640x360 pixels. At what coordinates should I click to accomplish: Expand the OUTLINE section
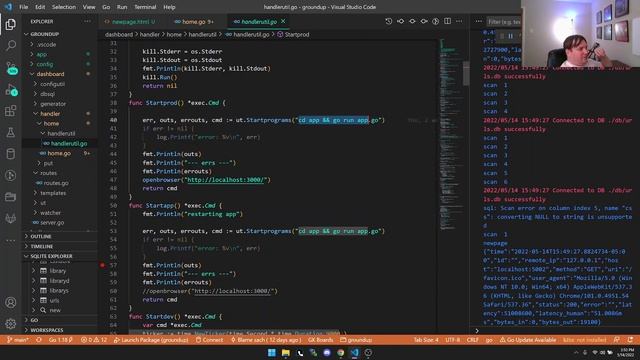point(41,236)
